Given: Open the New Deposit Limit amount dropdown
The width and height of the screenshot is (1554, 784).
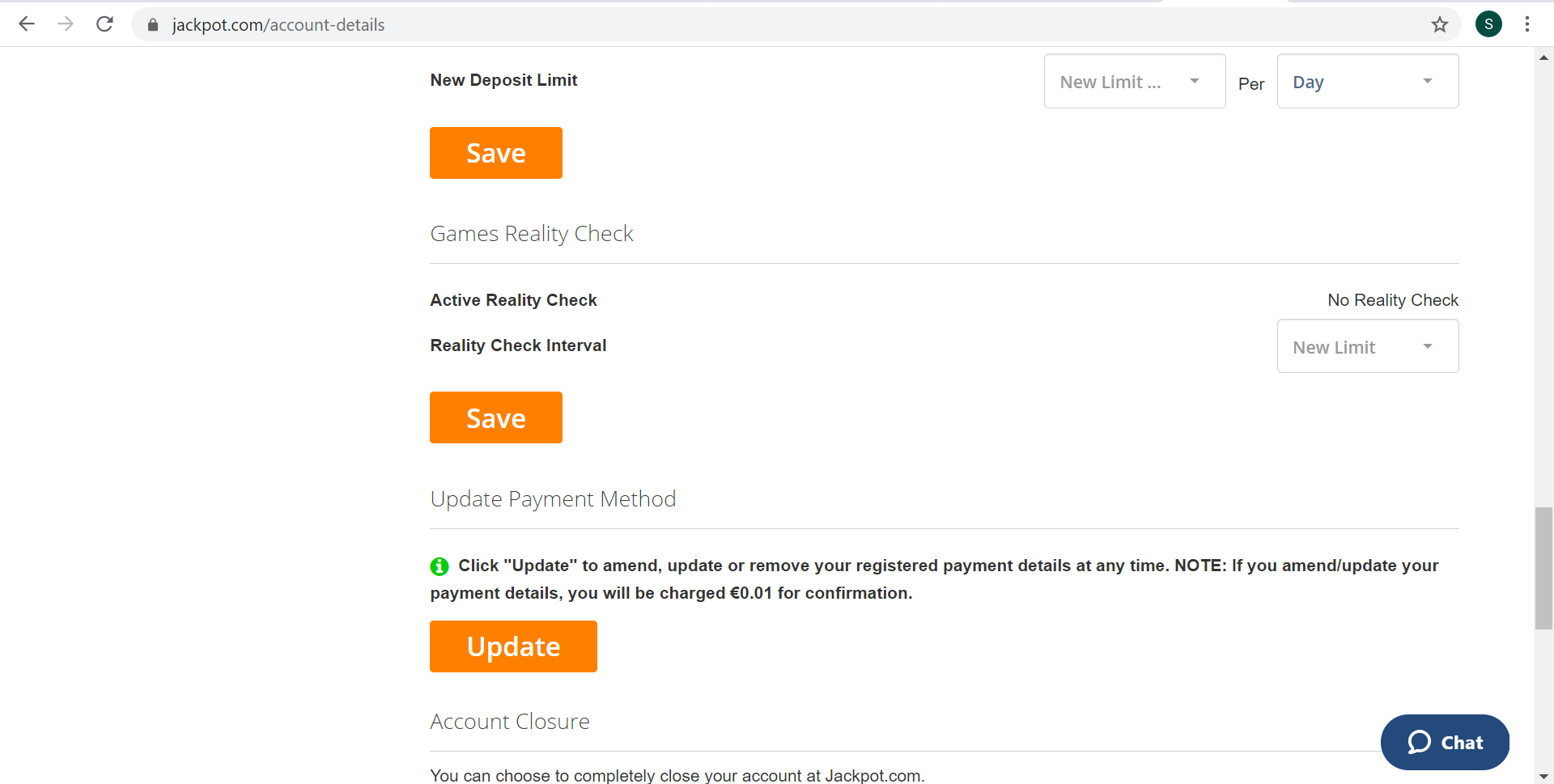Looking at the screenshot, I should (1135, 81).
